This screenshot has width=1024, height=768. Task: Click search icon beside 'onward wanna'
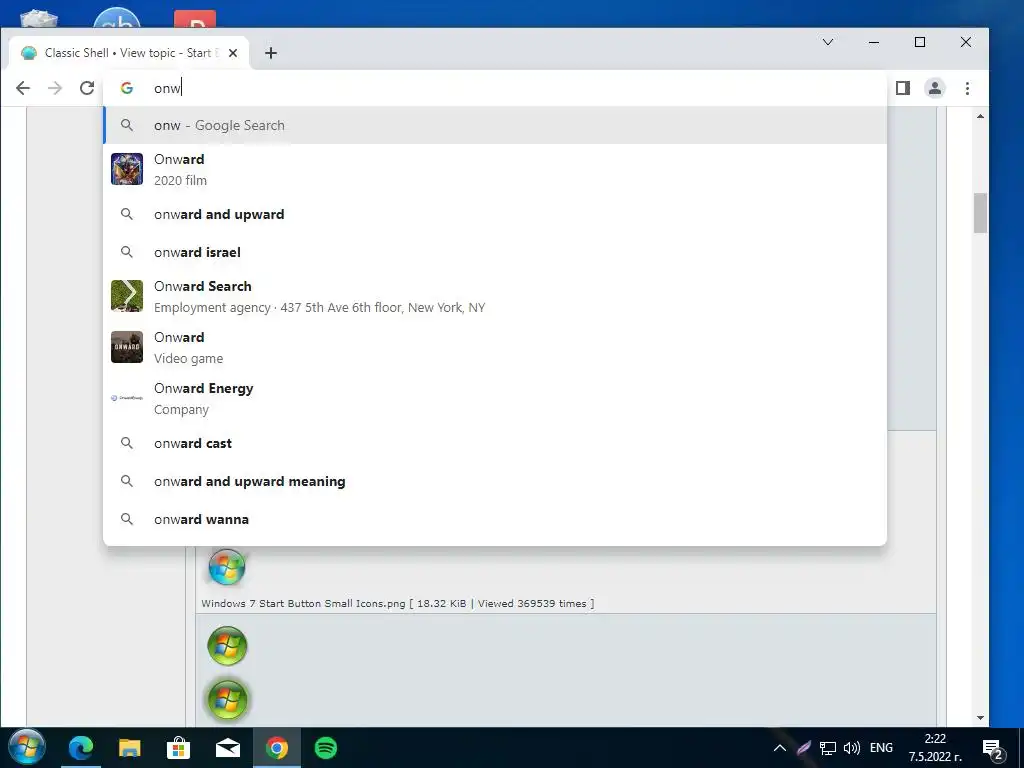[x=127, y=519]
